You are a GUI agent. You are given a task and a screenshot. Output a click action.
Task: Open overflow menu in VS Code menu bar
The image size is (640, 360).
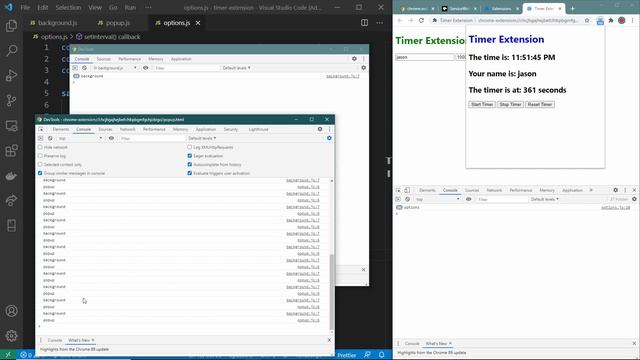click(x=148, y=7)
